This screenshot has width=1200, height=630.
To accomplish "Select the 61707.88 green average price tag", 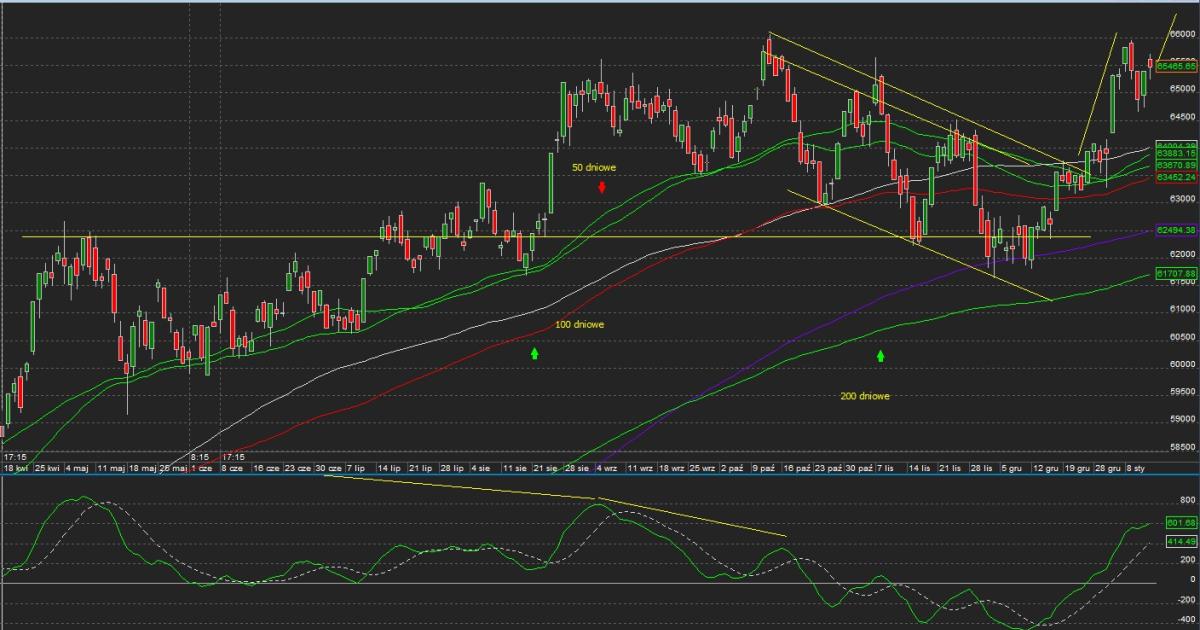I will 1176,273.
